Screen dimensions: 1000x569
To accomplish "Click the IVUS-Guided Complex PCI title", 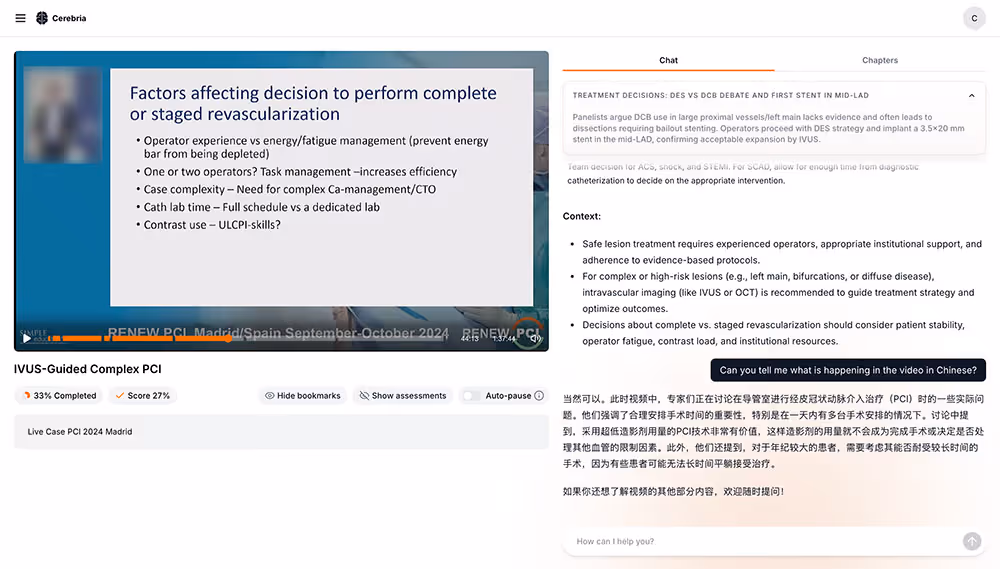I will point(87,369).
